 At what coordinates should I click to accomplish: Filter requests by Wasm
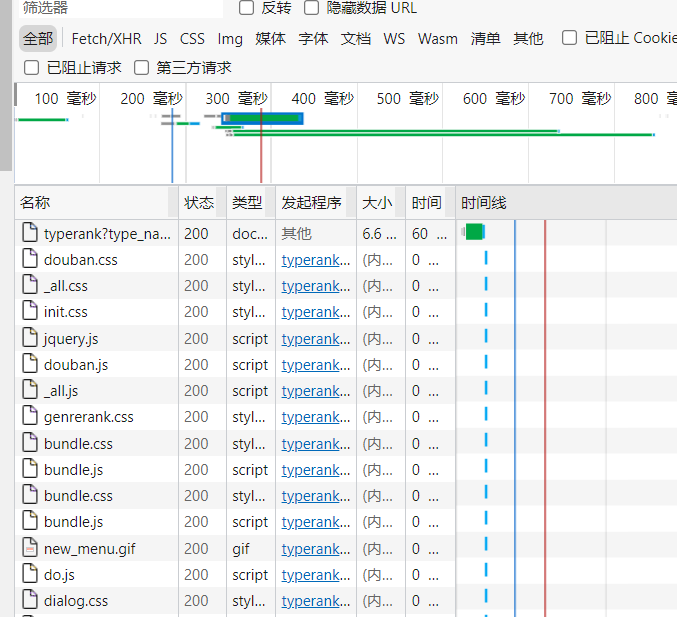tap(438, 39)
